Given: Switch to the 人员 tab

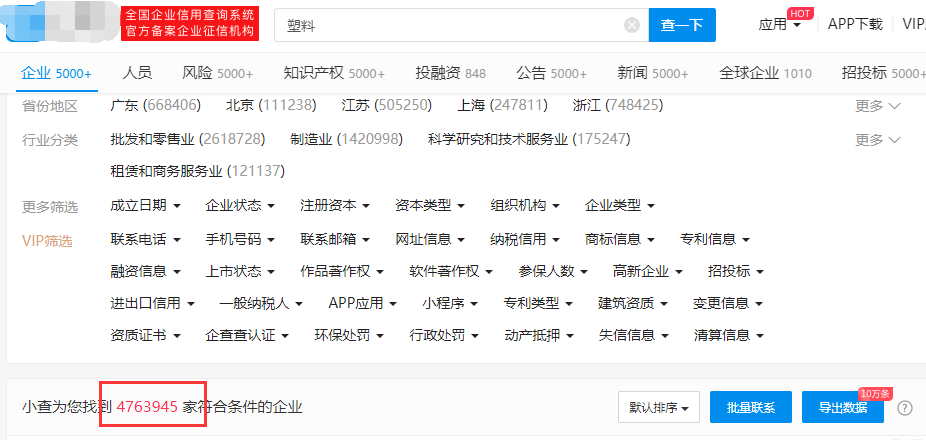Looking at the screenshot, I should tap(137, 73).
